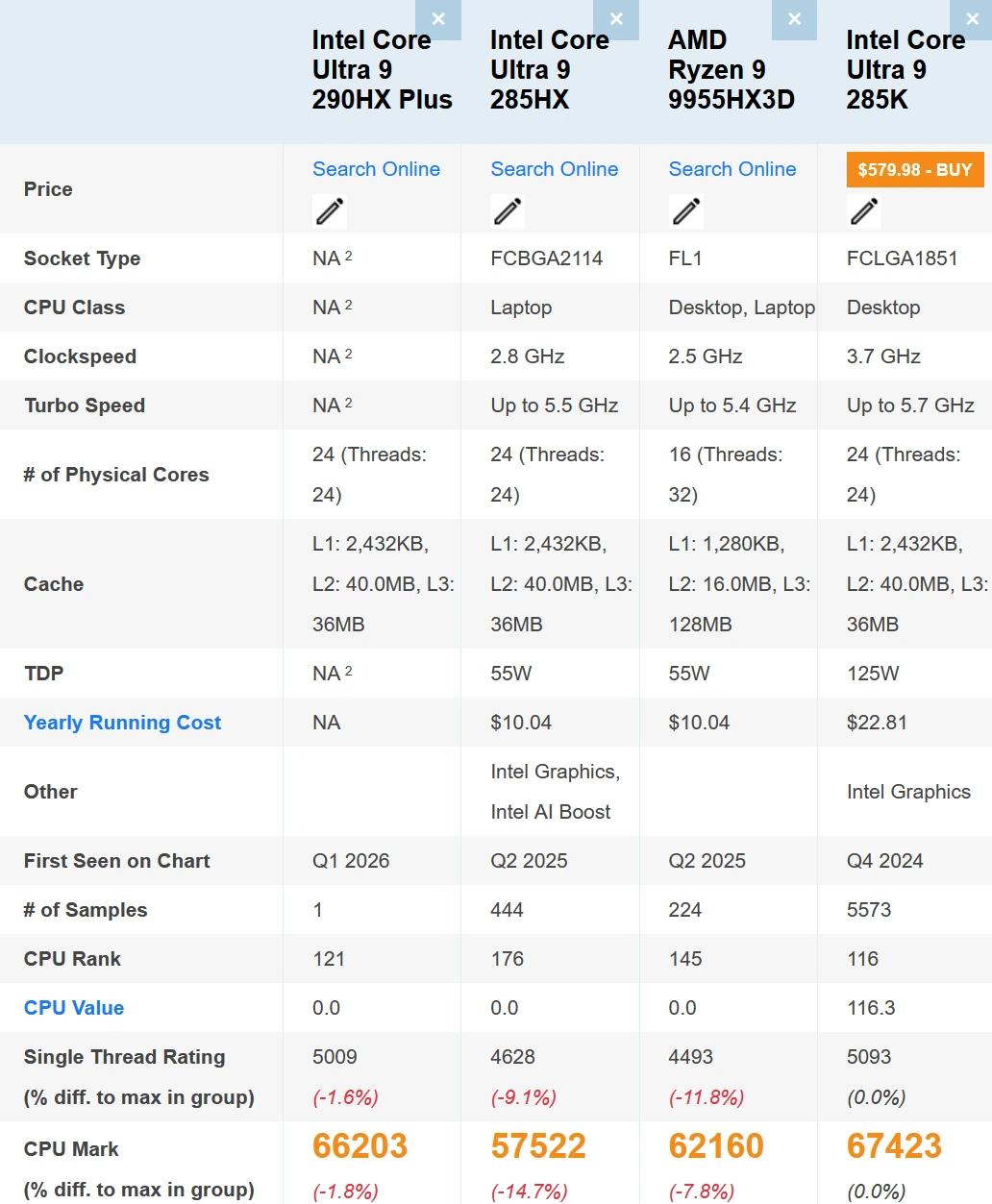Screen dimensions: 992x1204
Task: Open the price editor for Intel Core Ultra 9 285HX
Action: 508,210
